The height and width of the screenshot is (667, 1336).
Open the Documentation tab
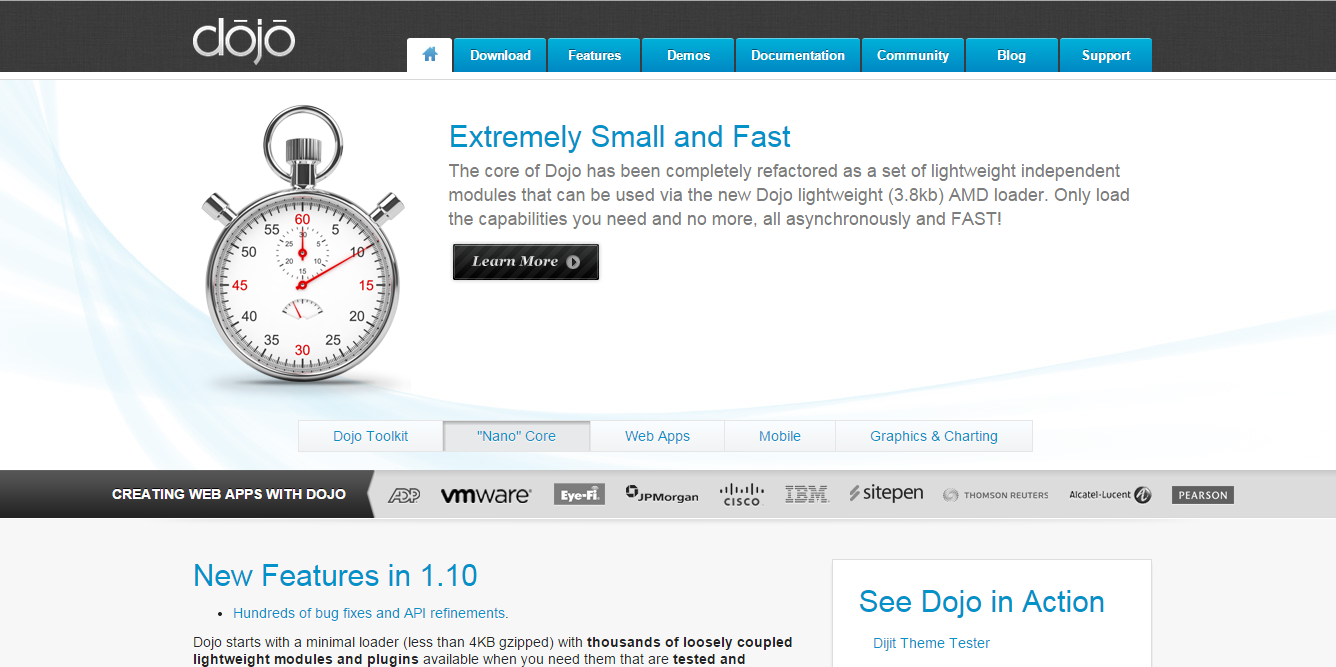click(798, 55)
